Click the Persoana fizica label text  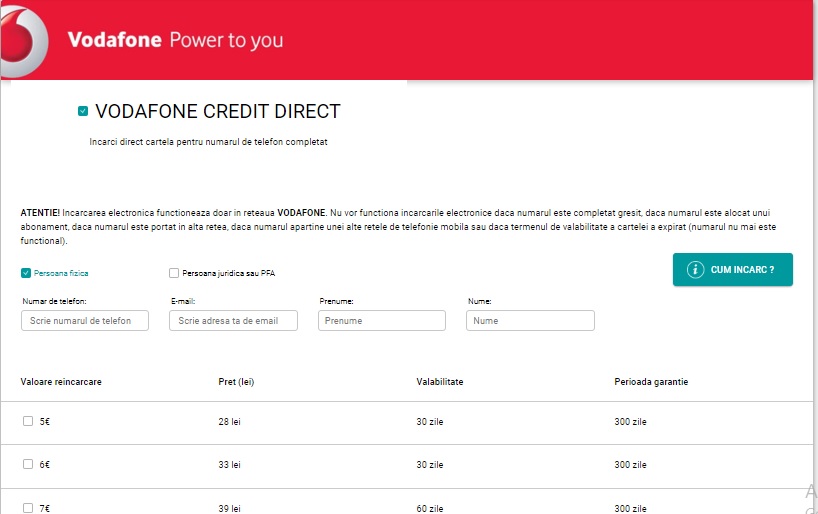click(61, 273)
